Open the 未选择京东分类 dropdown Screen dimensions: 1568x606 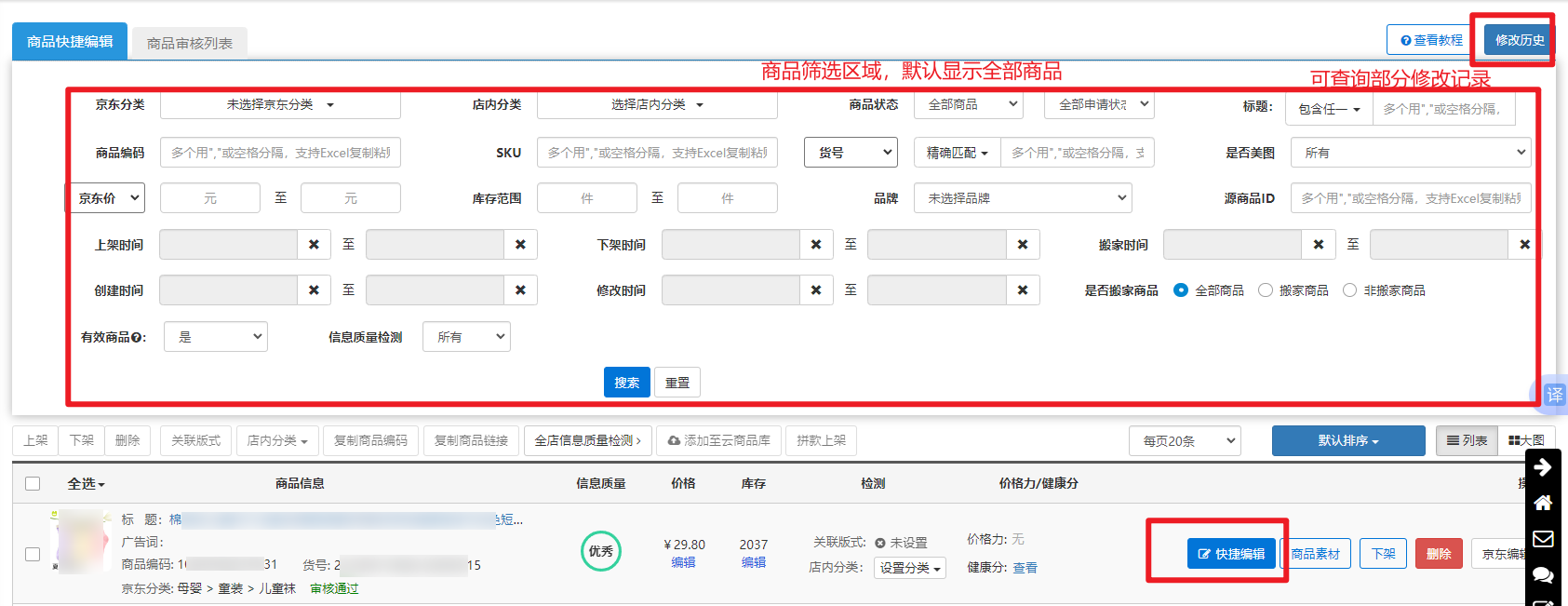(x=280, y=105)
